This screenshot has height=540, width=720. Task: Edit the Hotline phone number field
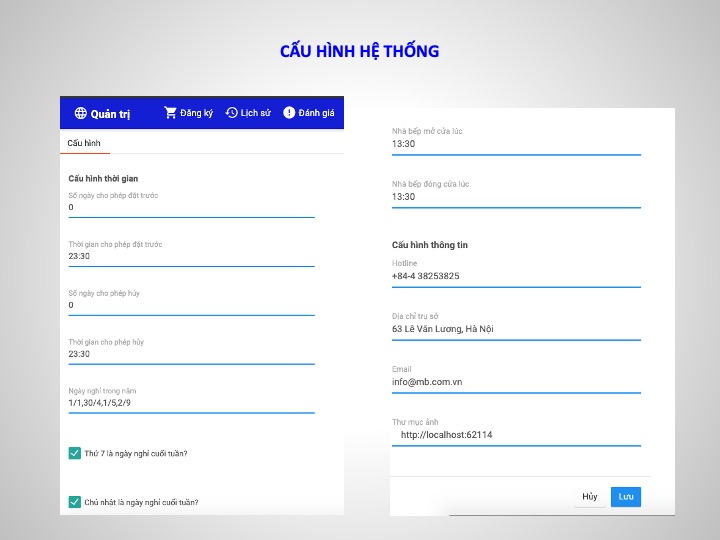pos(515,277)
